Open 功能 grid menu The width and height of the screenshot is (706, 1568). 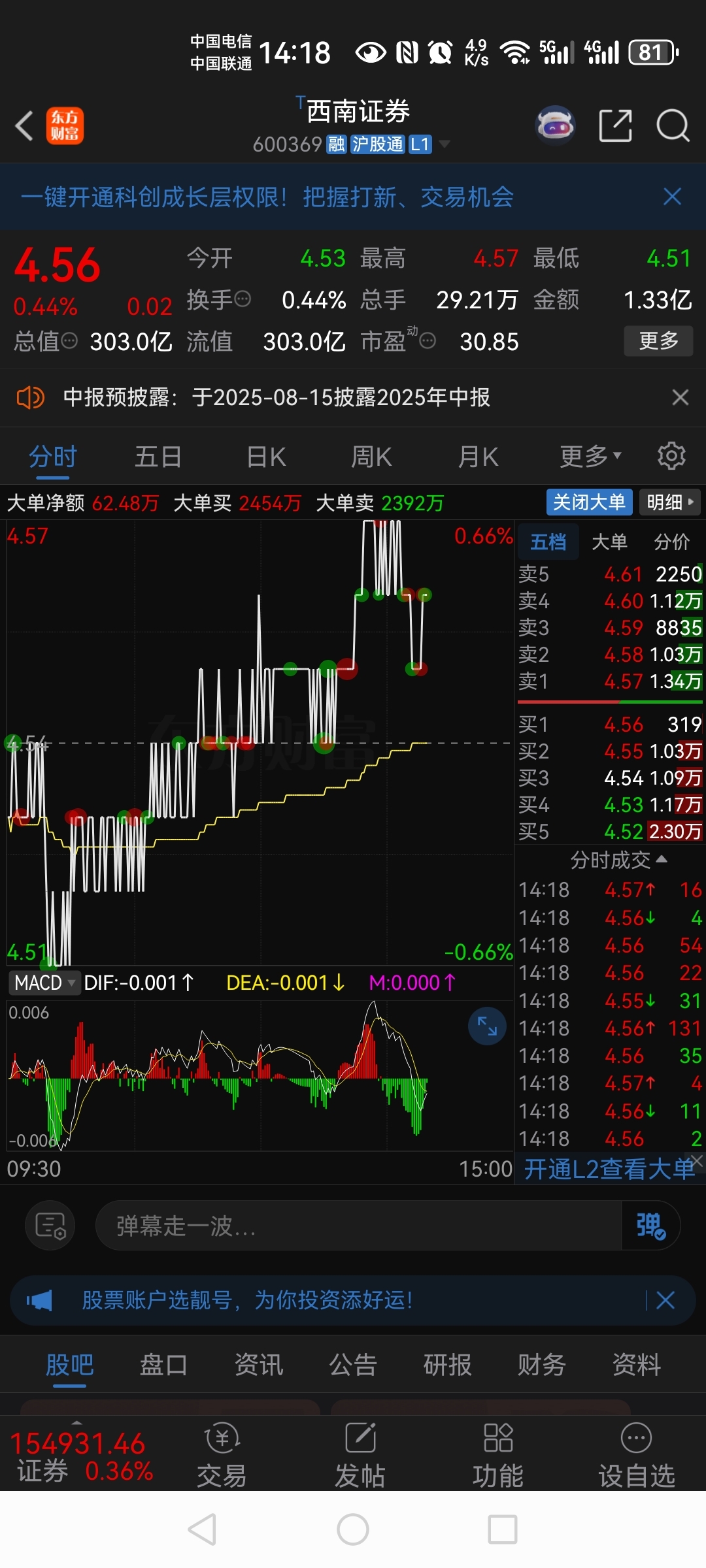click(498, 1454)
